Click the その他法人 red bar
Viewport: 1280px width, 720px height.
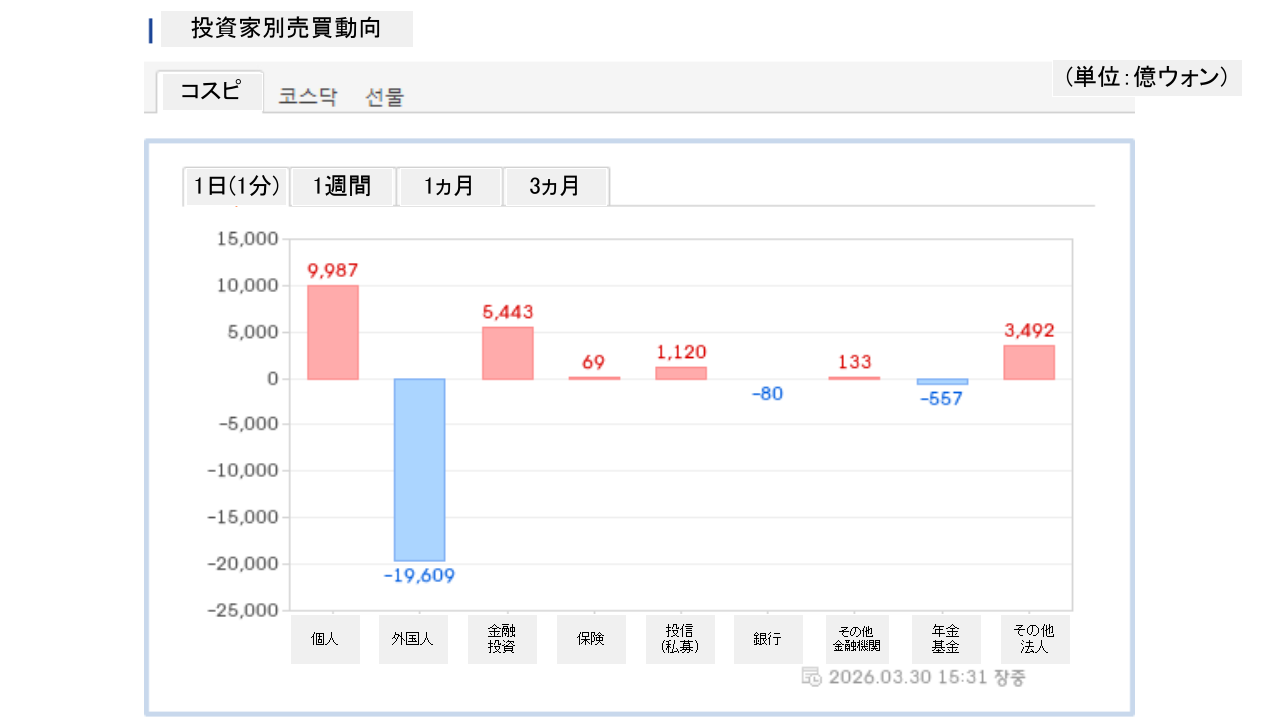1029,362
